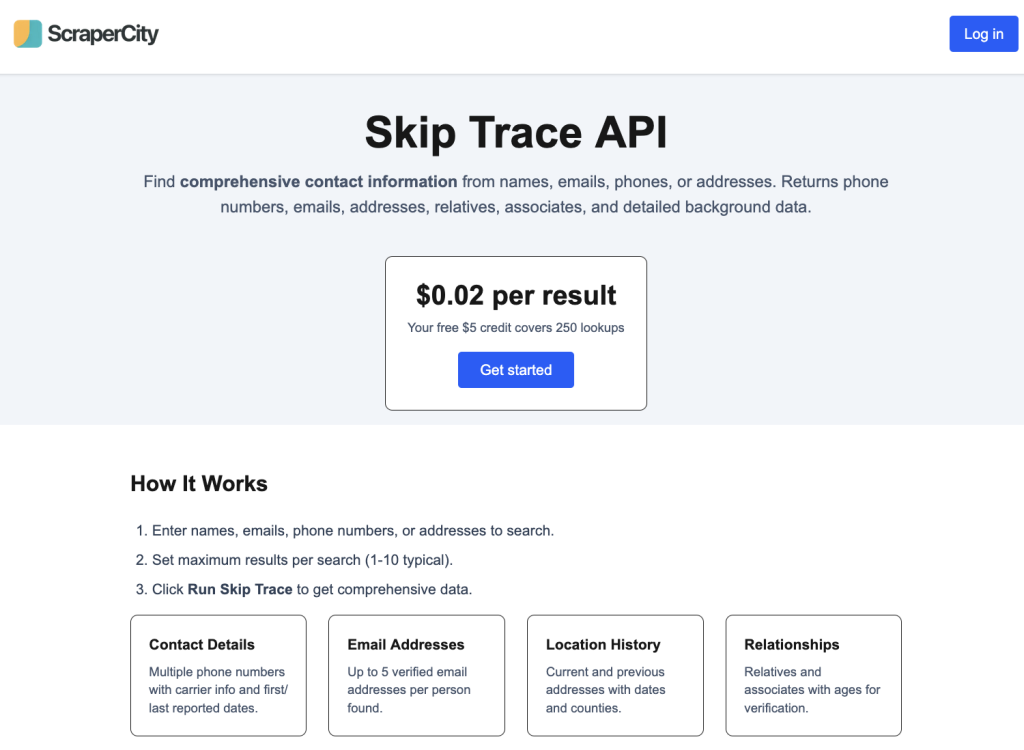Click the How It Works heading

click(199, 484)
